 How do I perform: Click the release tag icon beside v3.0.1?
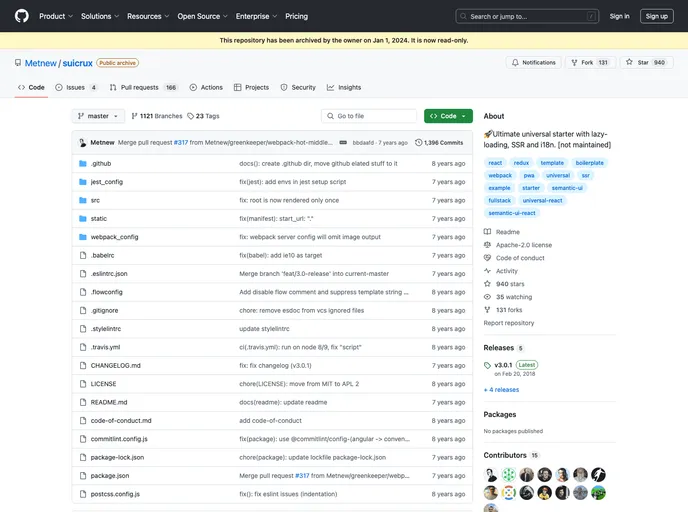tap(487, 365)
